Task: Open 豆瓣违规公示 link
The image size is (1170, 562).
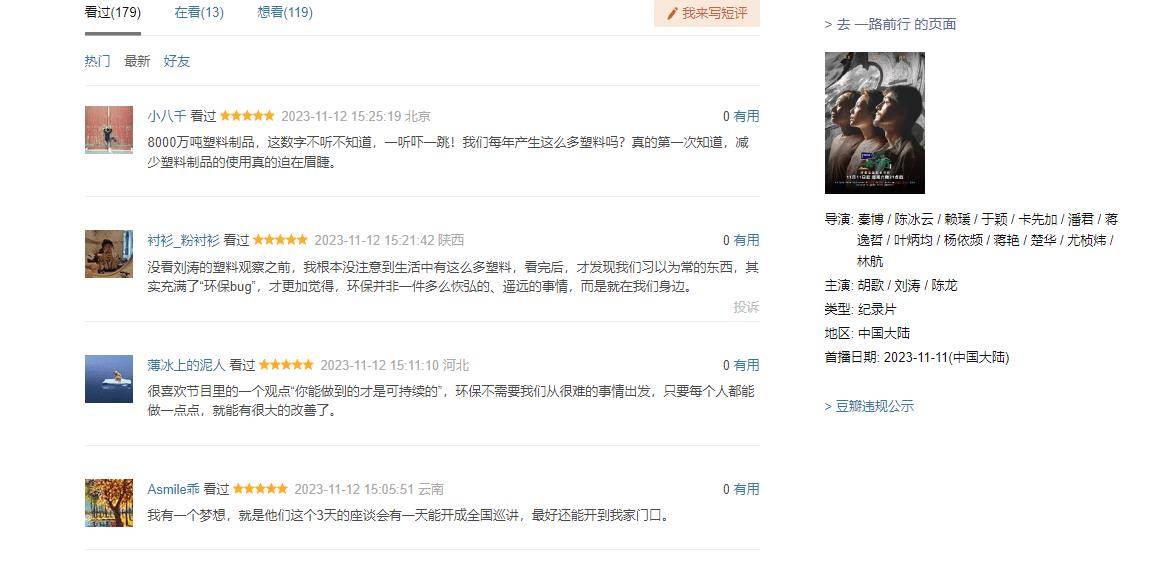Action: tap(869, 407)
